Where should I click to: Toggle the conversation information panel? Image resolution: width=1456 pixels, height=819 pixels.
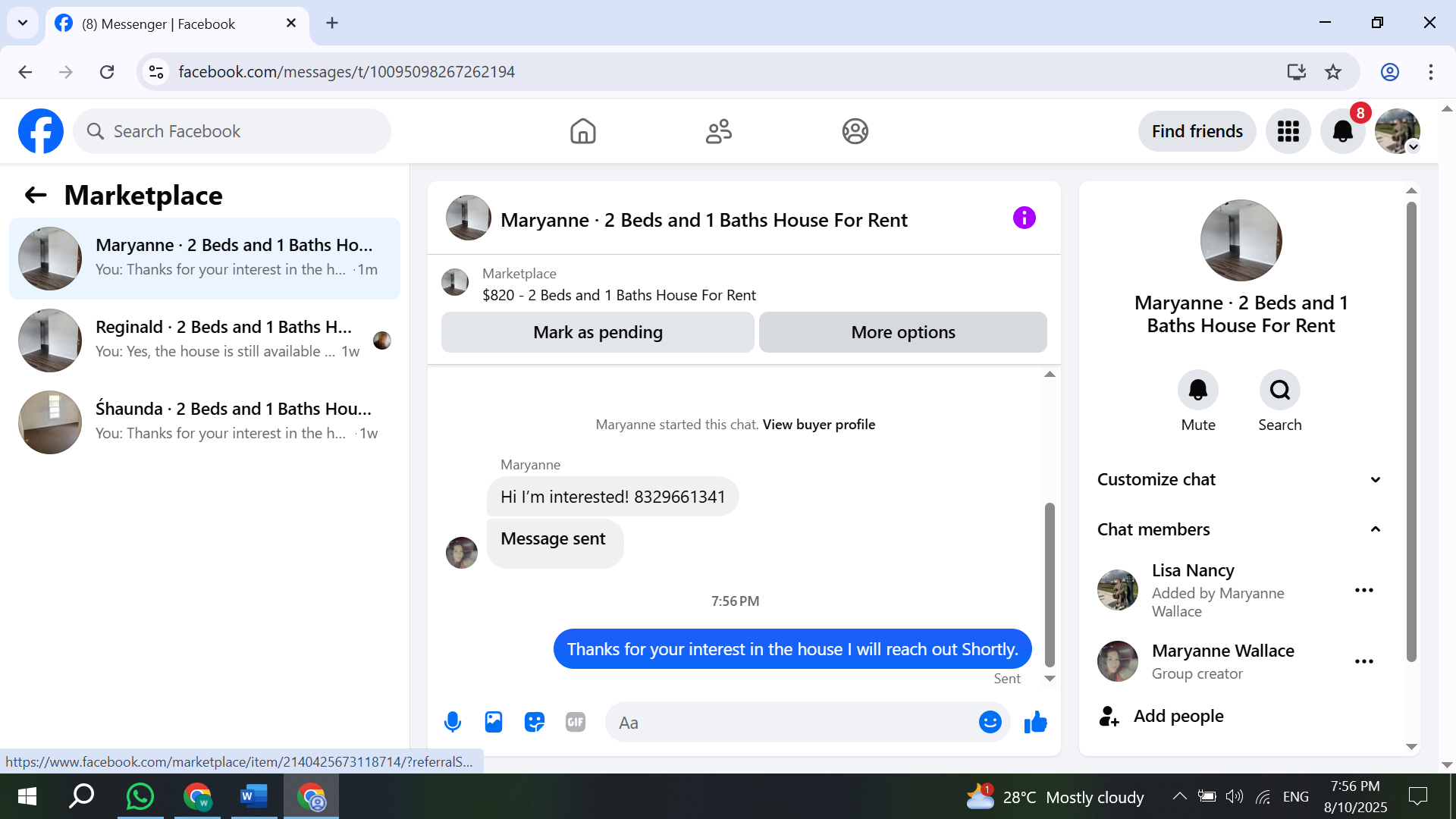1024,218
